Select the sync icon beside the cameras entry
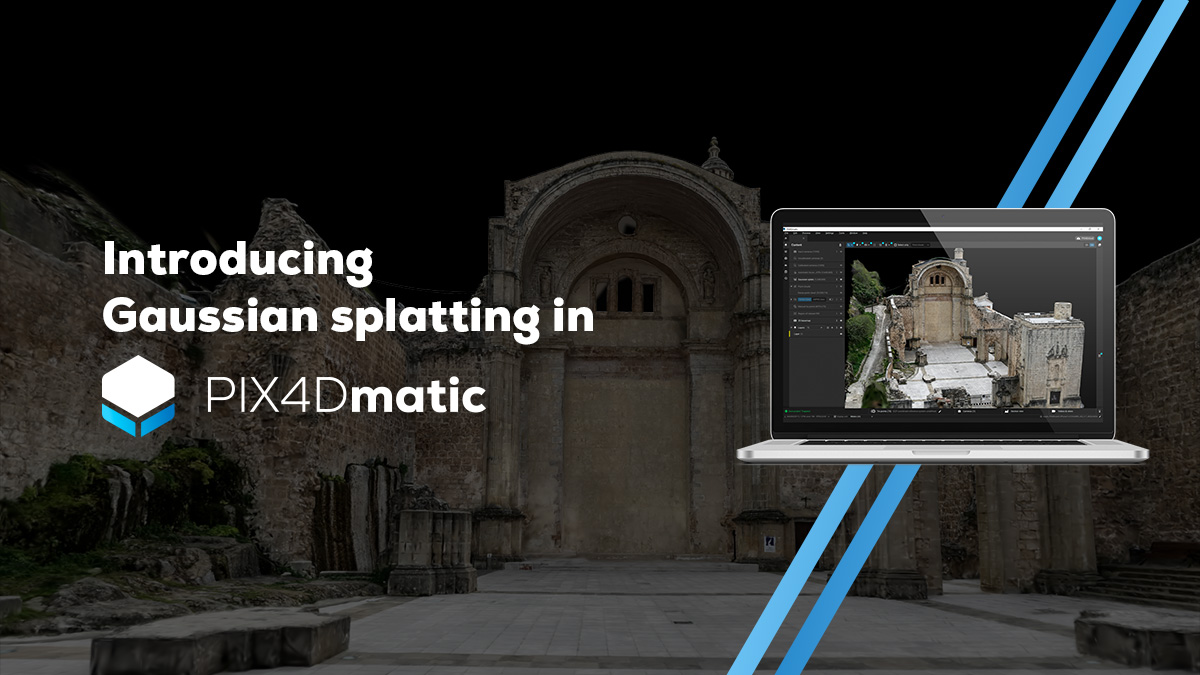The width and height of the screenshot is (1200, 675). (835, 252)
